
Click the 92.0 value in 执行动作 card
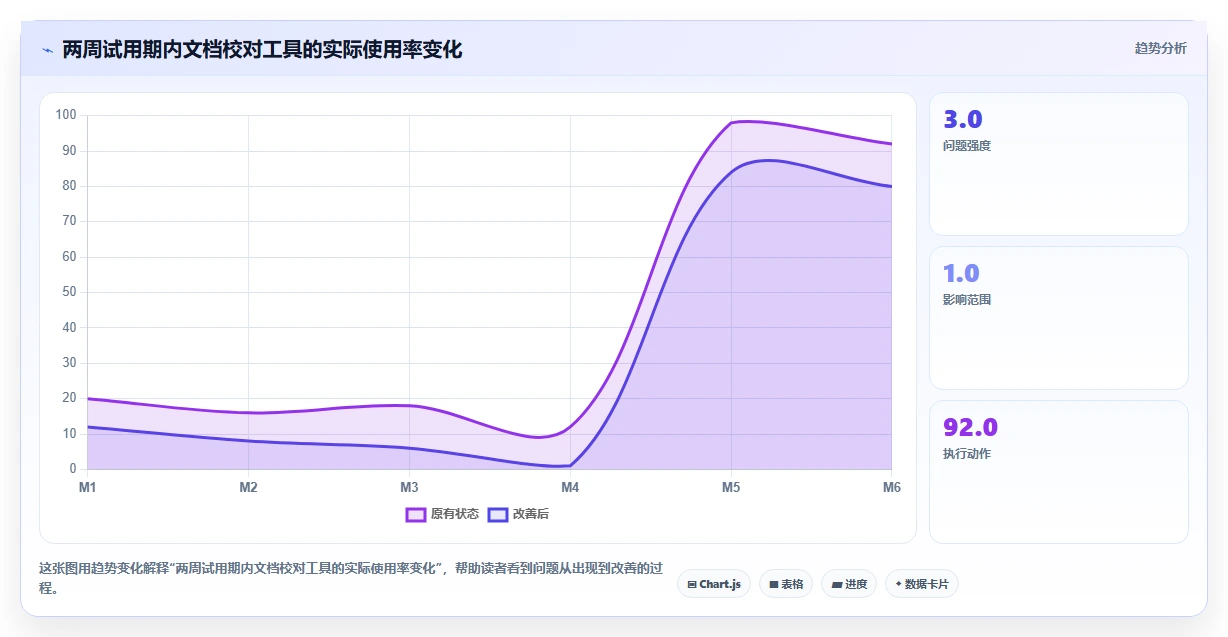[x=970, y=427]
